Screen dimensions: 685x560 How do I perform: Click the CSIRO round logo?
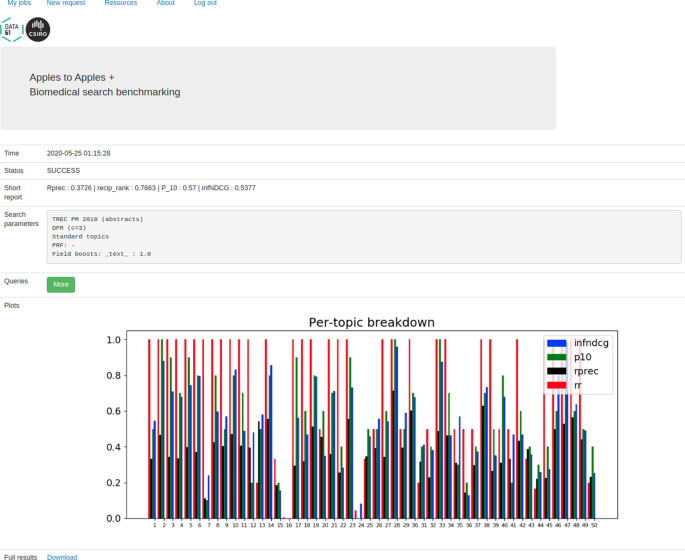click(38, 30)
